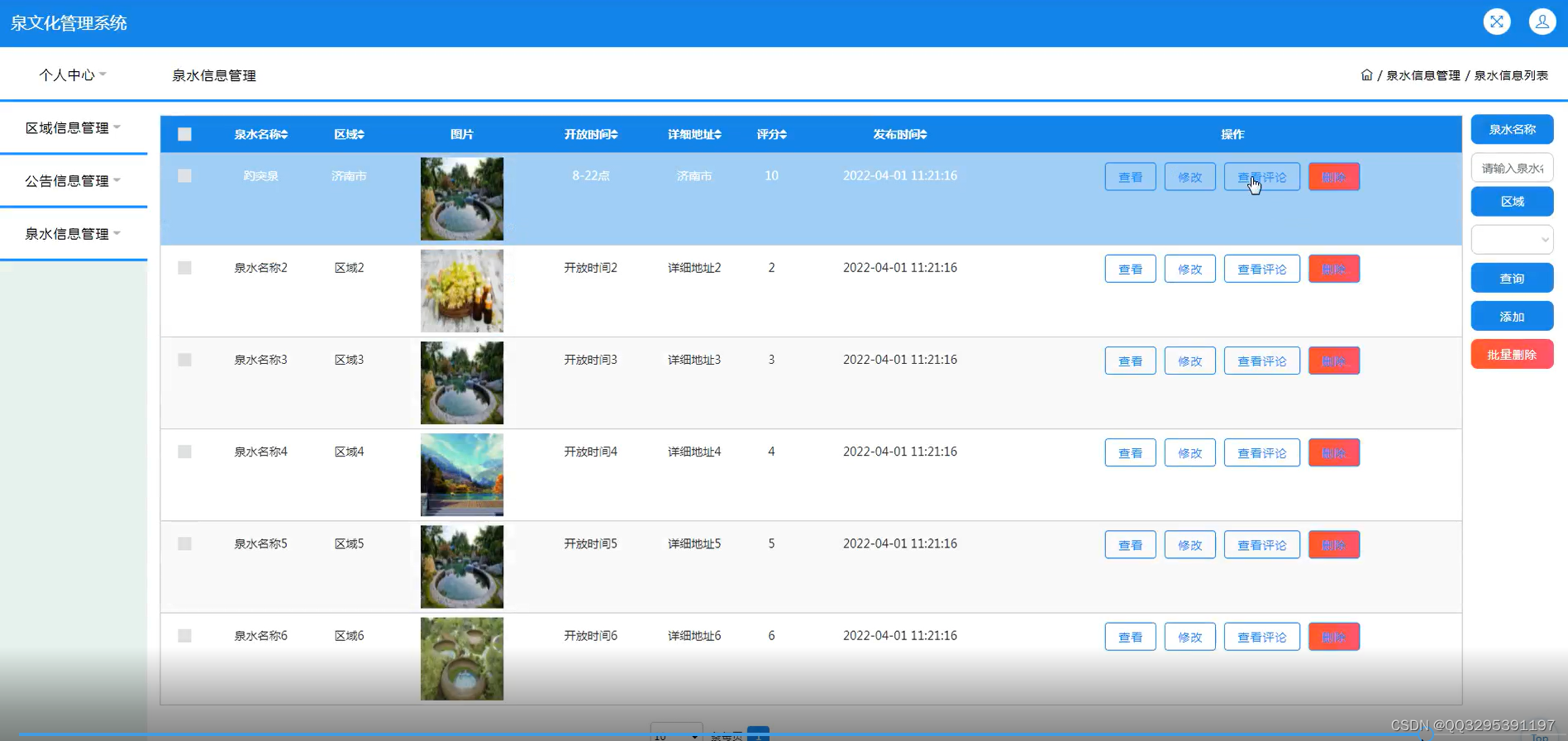The width and height of the screenshot is (1568, 741).
Task: Open the page size dropdown at bottom
Action: (x=676, y=734)
